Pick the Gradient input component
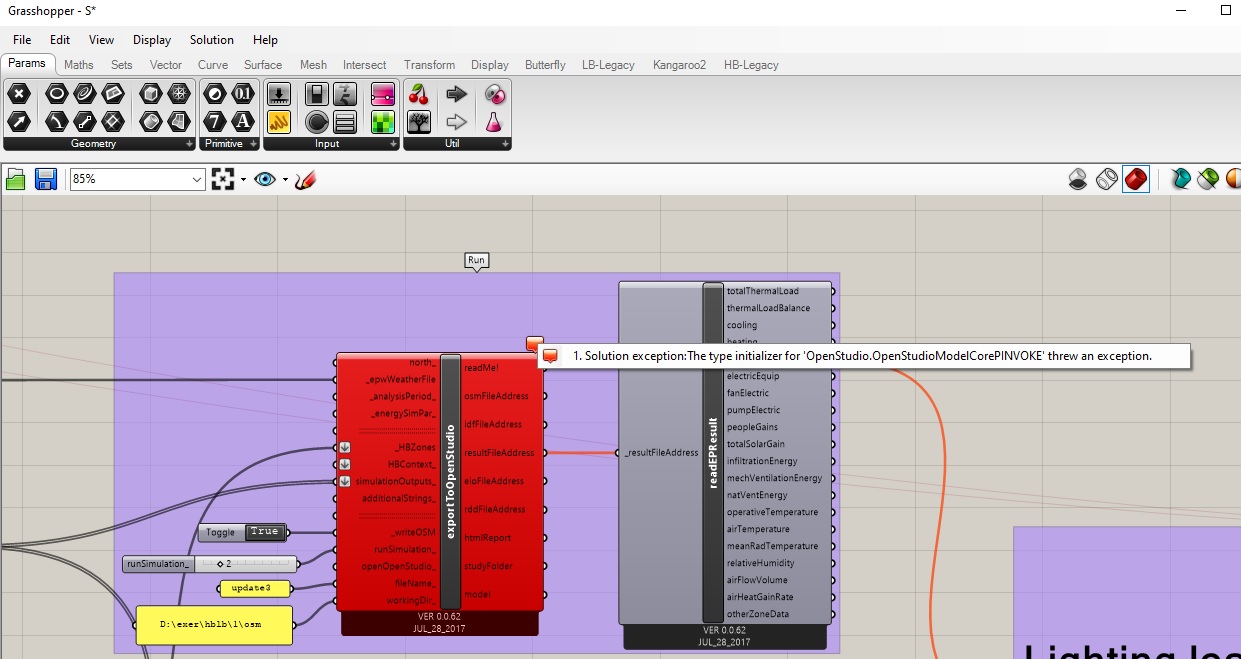This screenshot has height=659, width=1241. [x=383, y=95]
